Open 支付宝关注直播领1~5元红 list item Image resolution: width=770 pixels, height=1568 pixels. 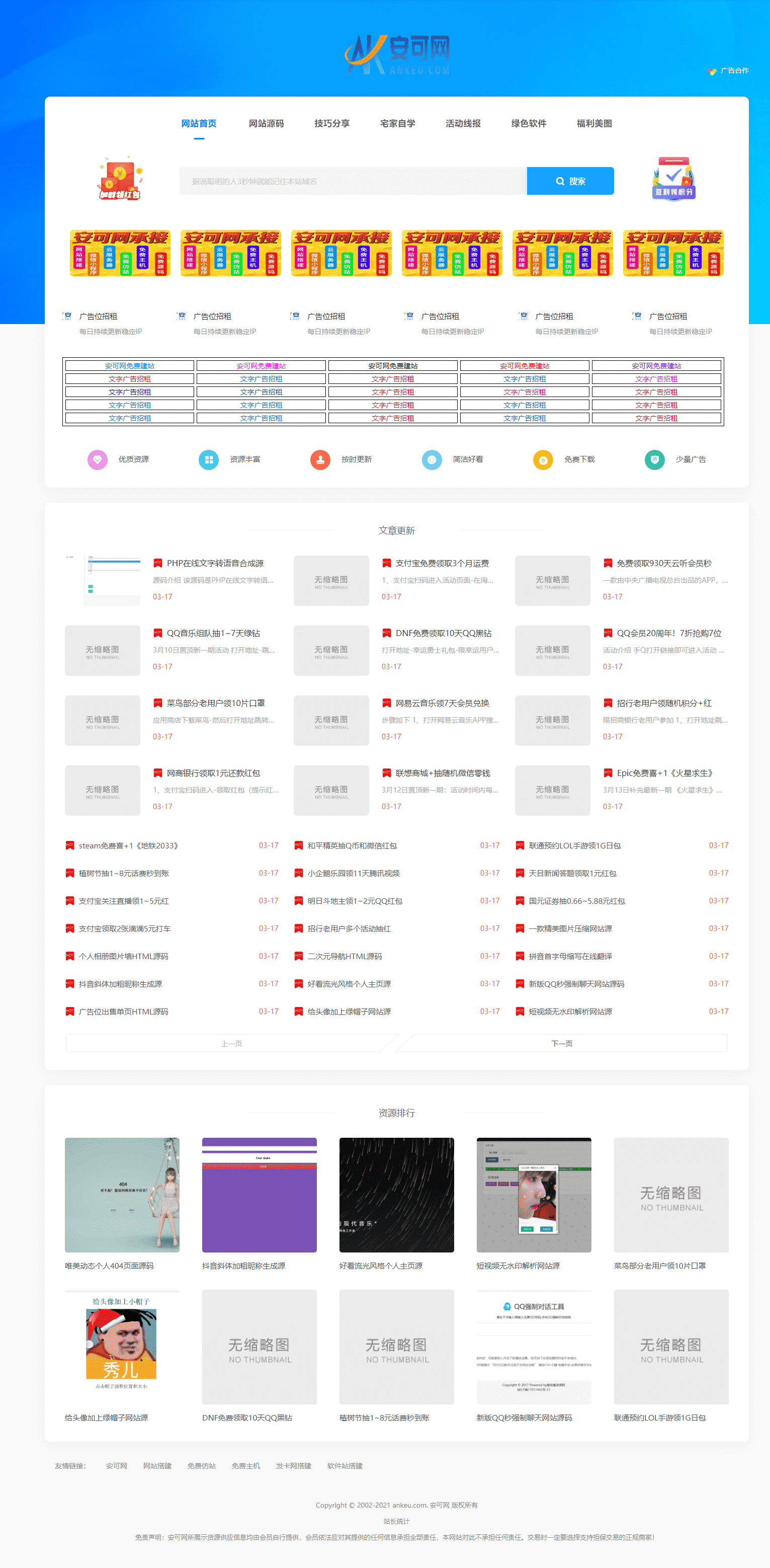coord(124,901)
